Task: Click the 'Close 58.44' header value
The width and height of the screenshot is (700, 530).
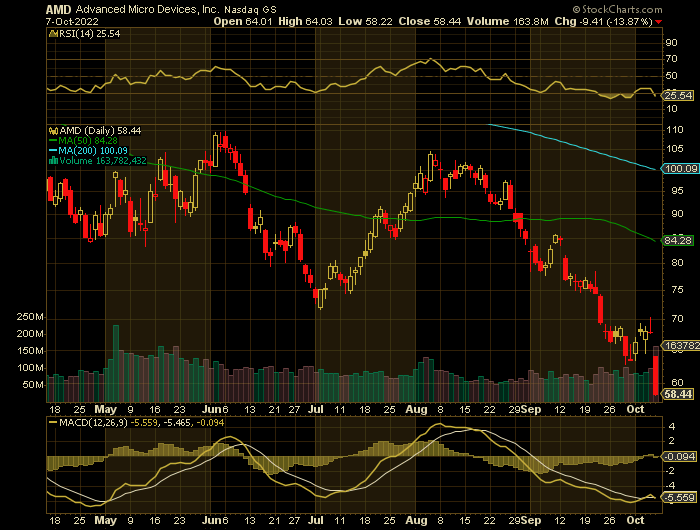Action: pos(429,21)
